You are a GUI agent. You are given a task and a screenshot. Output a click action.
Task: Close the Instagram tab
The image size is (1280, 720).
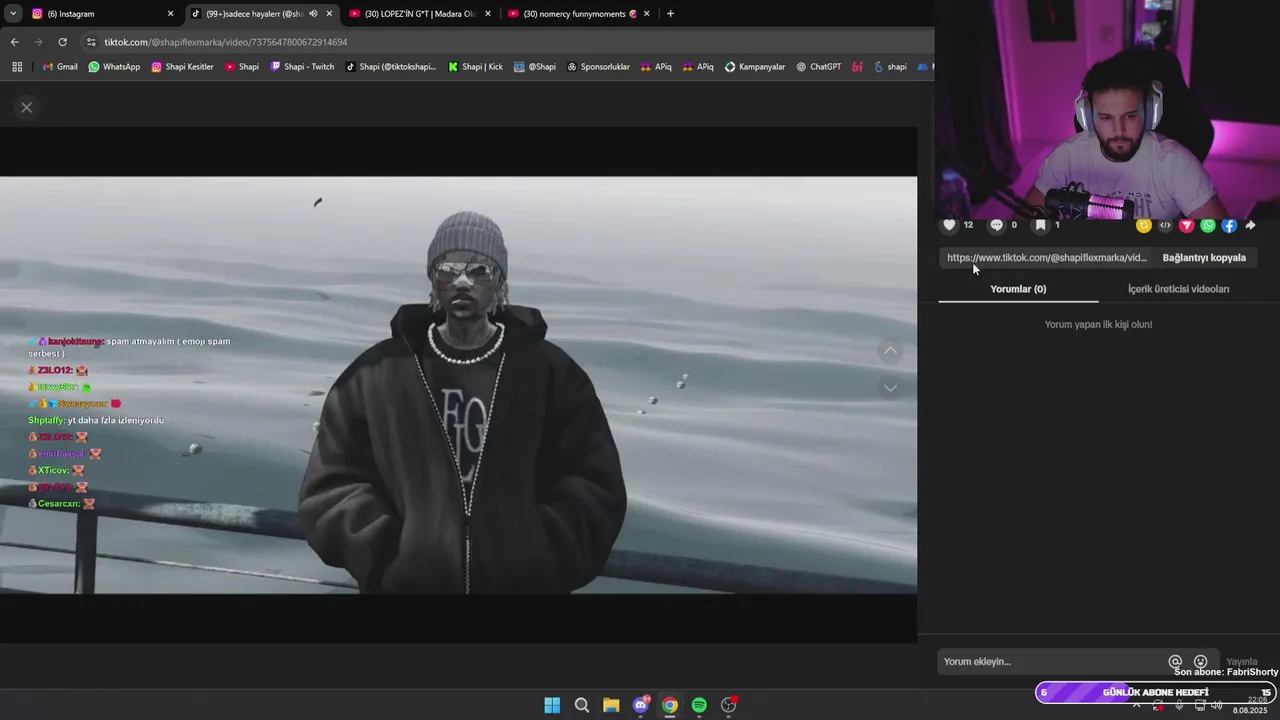[x=170, y=14]
